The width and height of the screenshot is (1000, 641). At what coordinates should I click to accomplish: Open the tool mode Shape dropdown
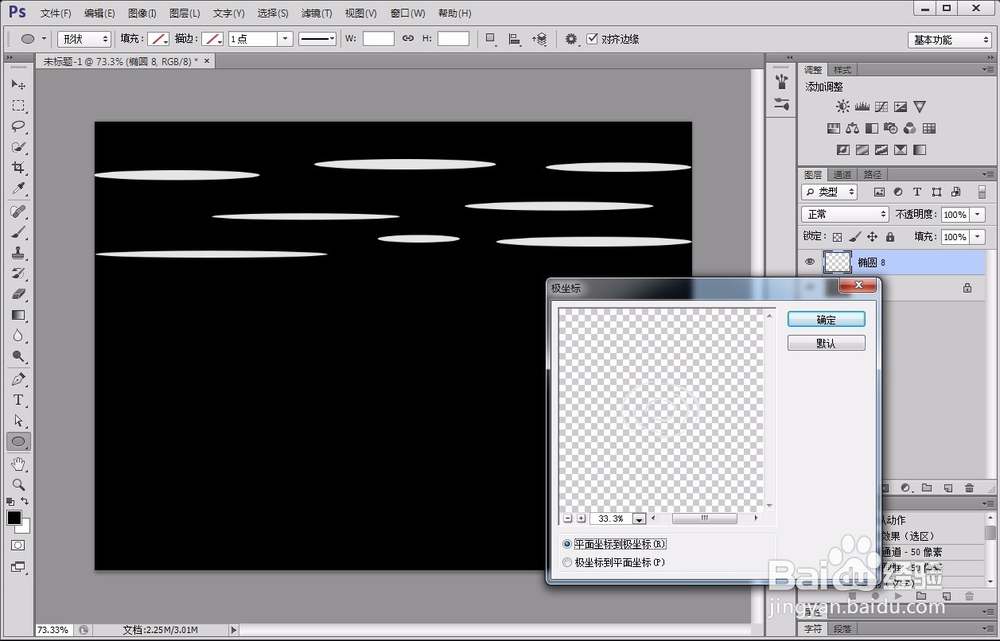(x=84, y=39)
